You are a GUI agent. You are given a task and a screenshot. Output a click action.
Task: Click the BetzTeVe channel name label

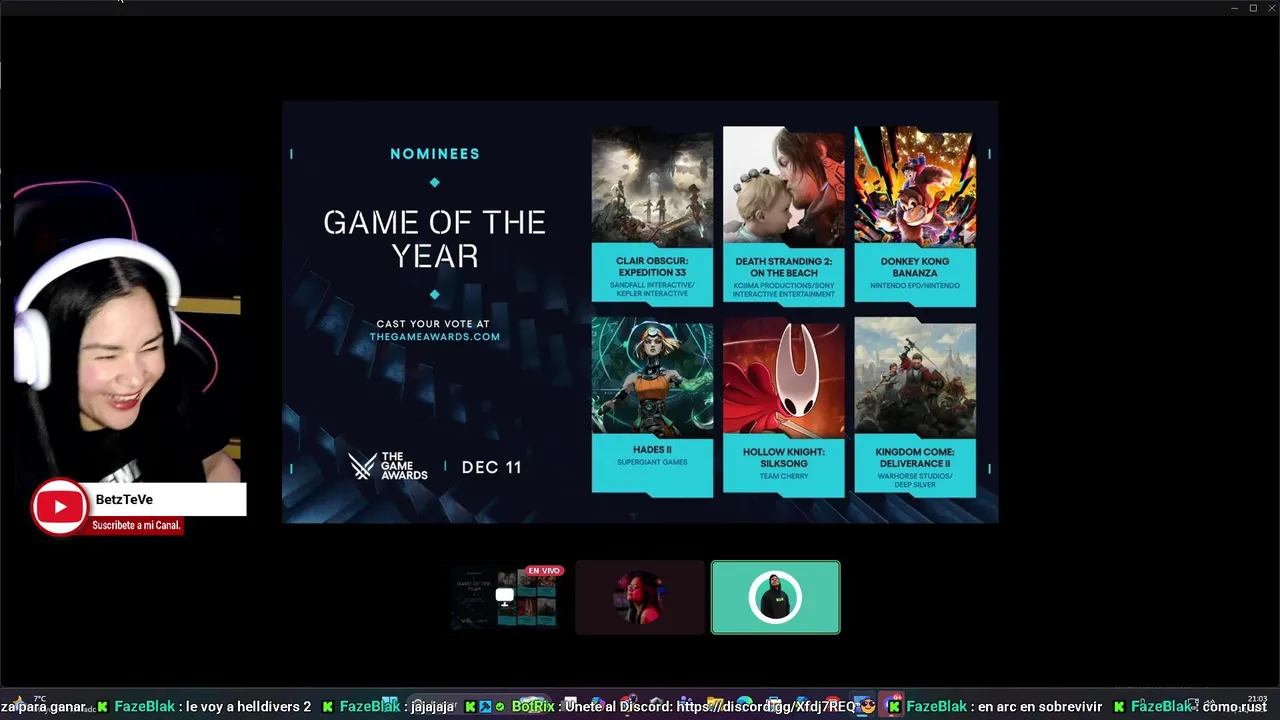click(124, 499)
